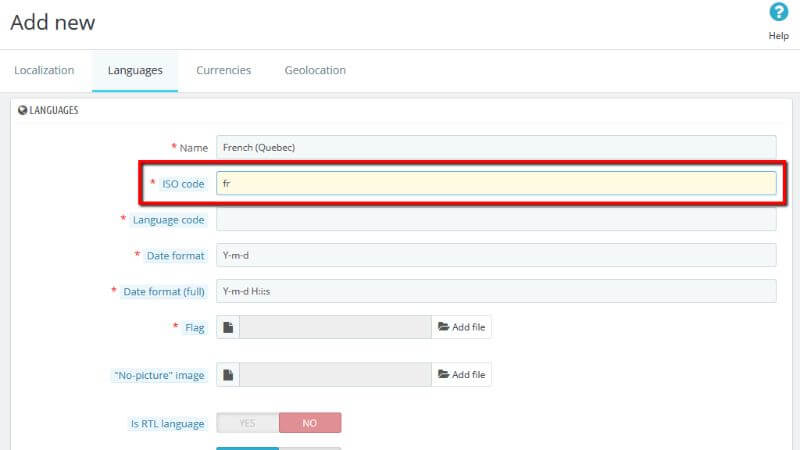Click the Flag file path field

pyautogui.click(x=335, y=327)
